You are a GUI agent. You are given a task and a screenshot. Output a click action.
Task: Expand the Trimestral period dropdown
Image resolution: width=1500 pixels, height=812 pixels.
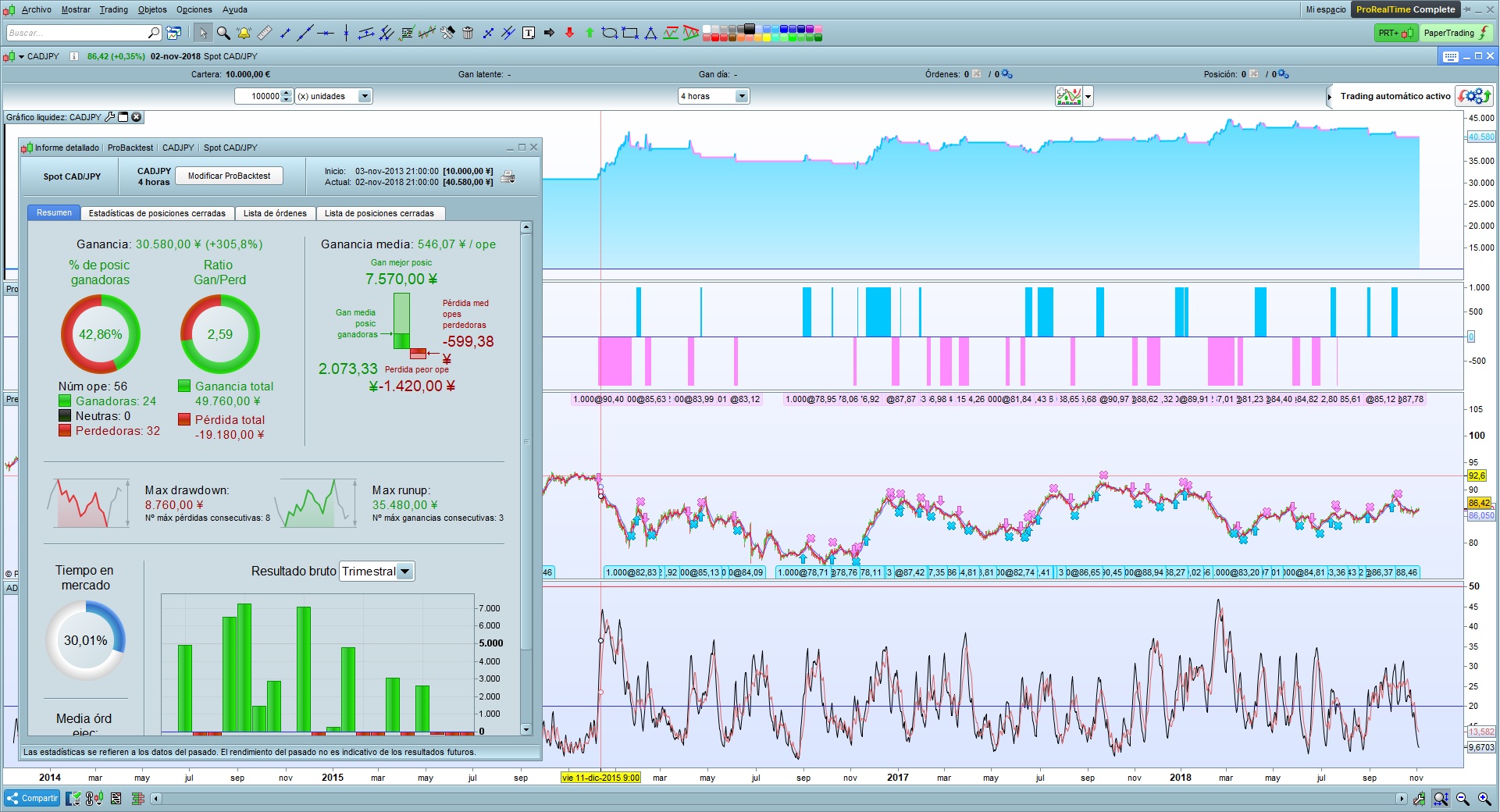click(x=404, y=572)
